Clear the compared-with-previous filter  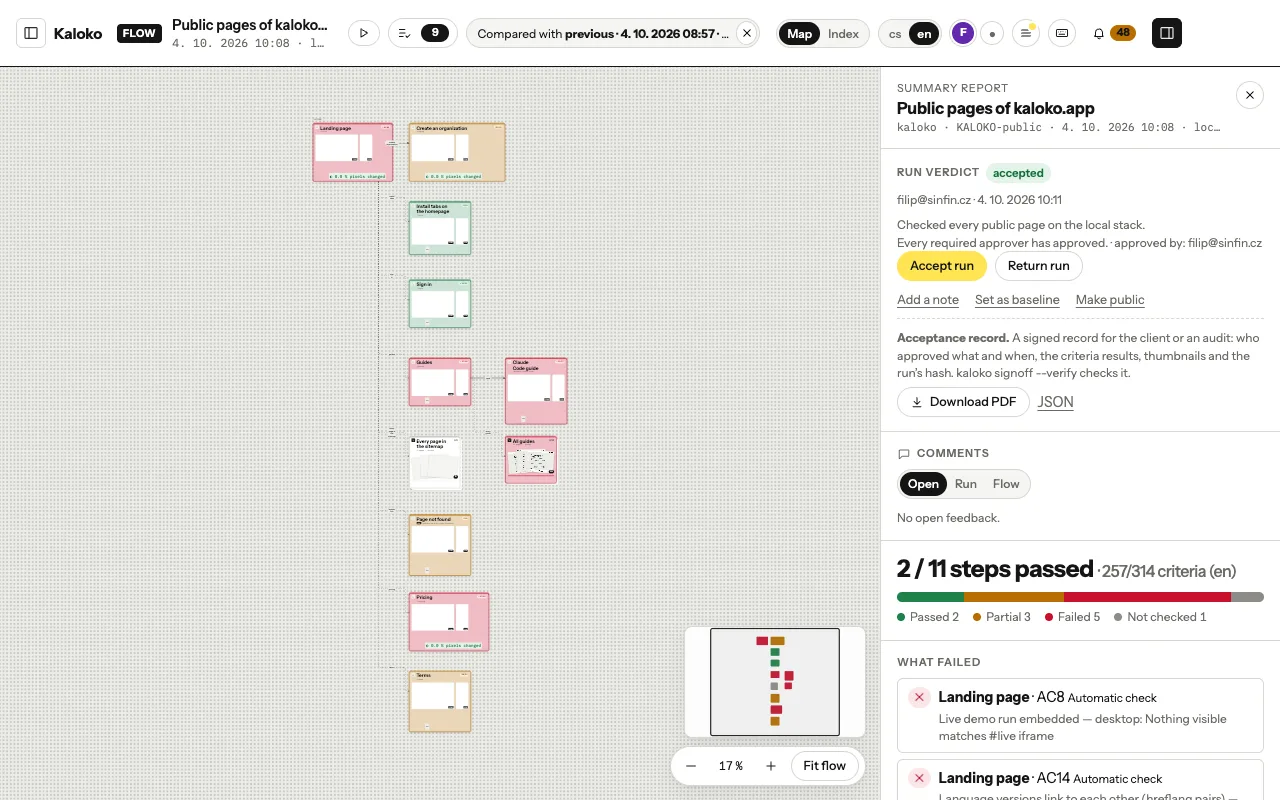click(x=746, y=33)
